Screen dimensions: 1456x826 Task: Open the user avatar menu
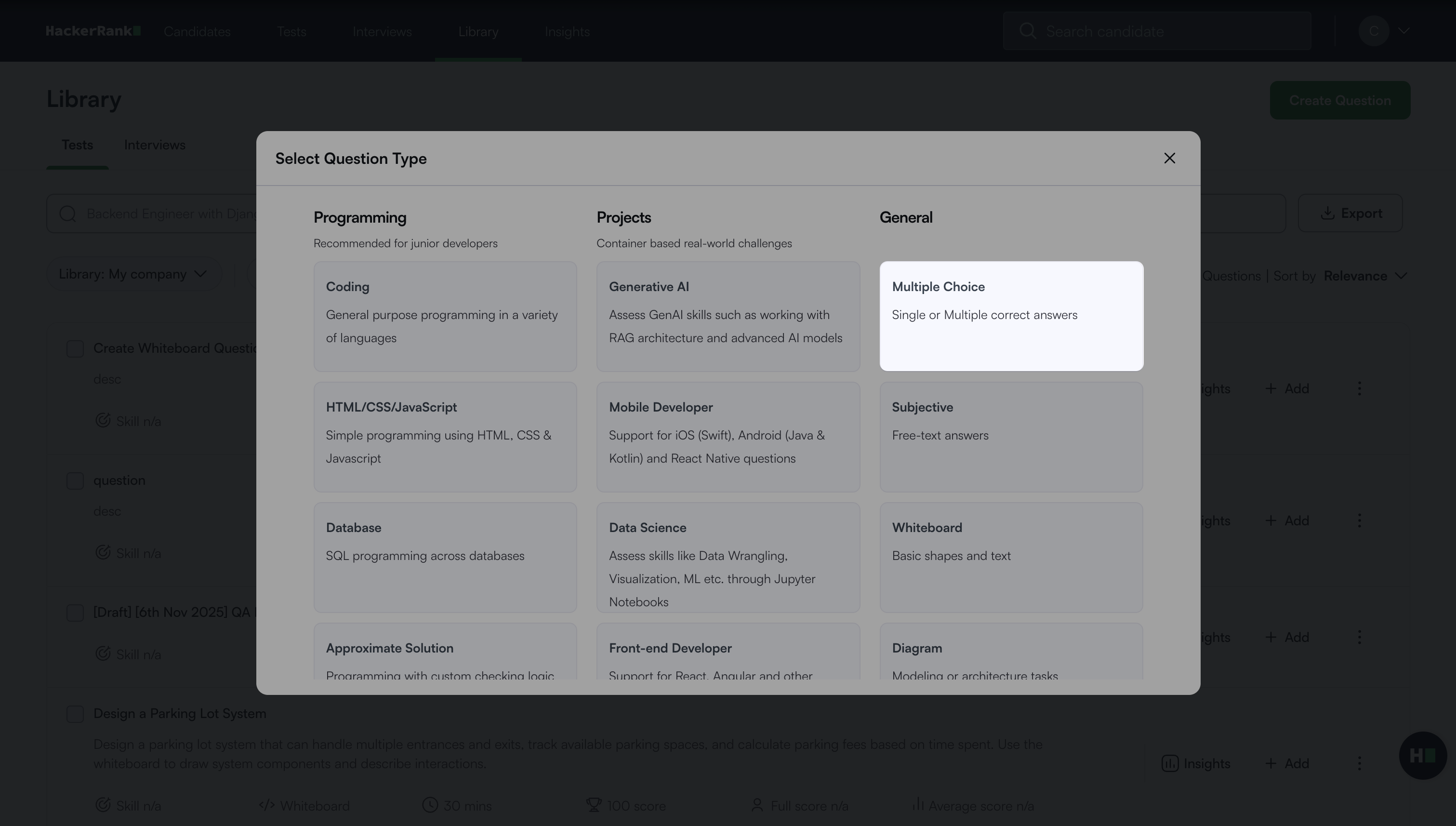tap(1373, 31)
